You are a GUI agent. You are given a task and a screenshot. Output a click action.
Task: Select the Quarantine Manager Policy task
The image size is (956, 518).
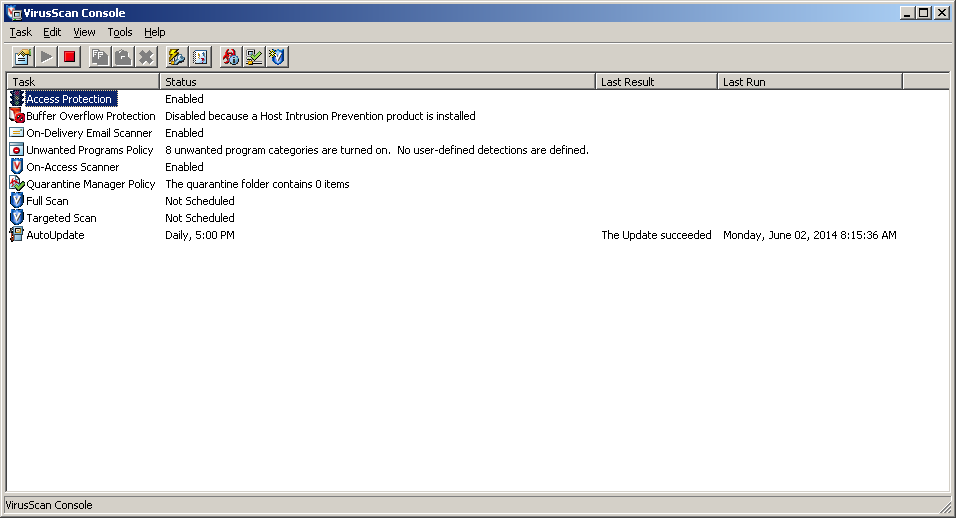(x=90, y=184)
